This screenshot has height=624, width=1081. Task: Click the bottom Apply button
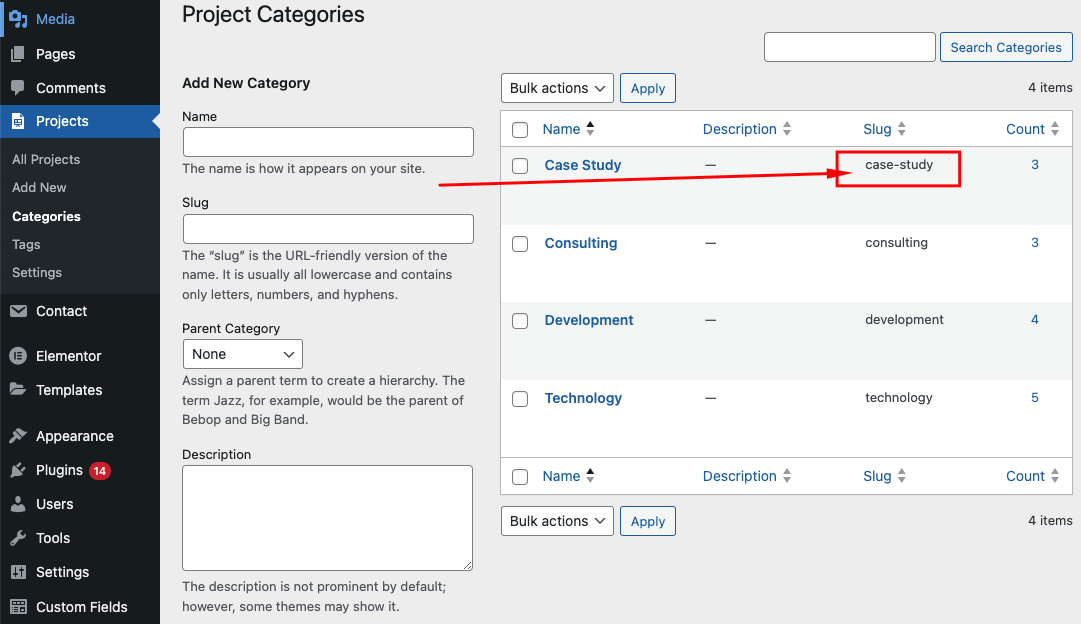tap(647, 521)
